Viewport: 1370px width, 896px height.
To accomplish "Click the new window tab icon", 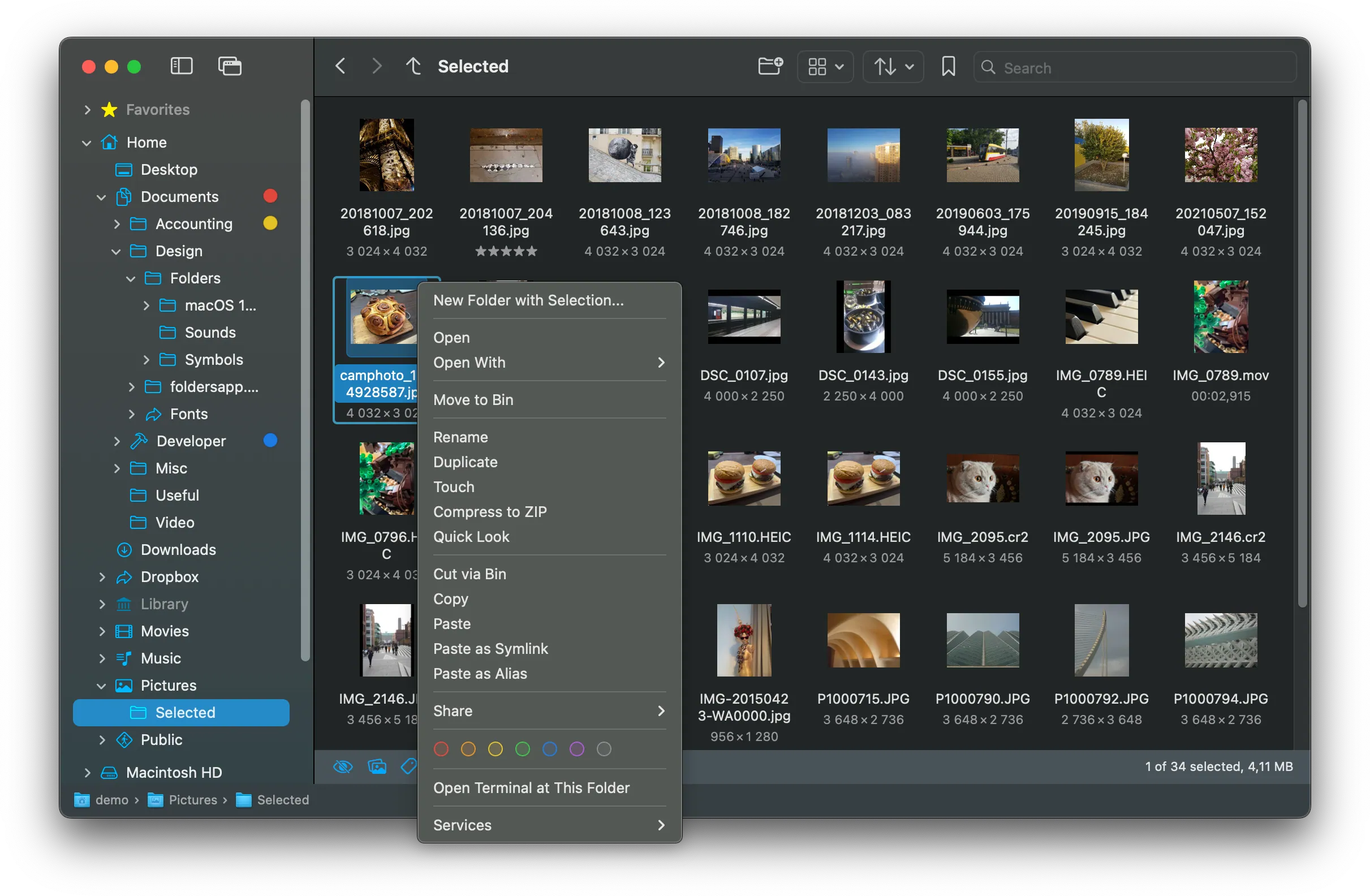I will [x=230, y=66].
